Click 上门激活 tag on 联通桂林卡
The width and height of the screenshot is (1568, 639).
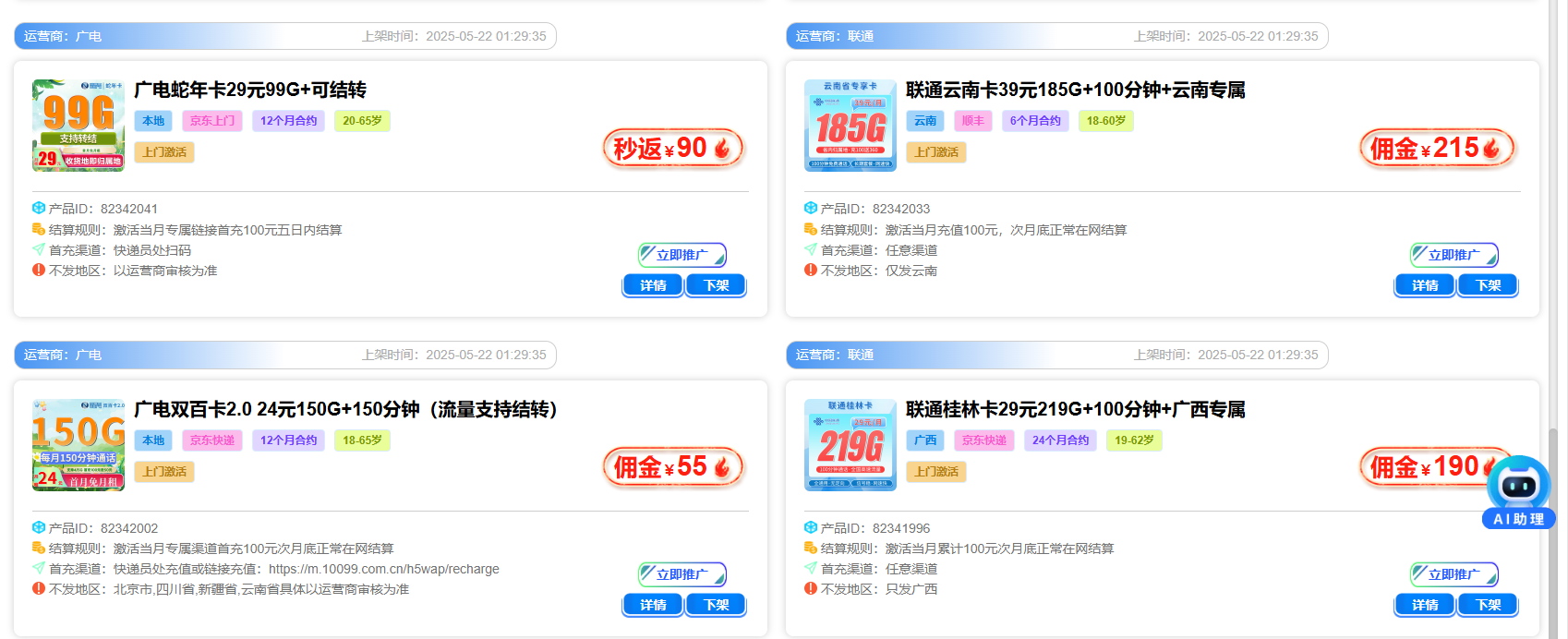[x=936, y=472]
